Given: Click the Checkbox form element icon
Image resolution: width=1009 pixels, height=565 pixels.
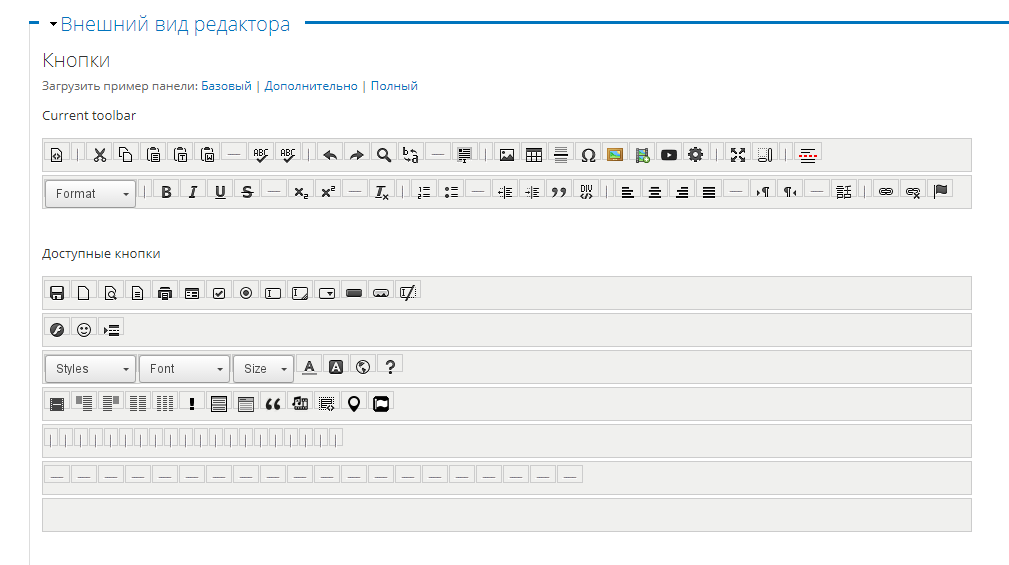Looking at the screenshot, I should pyautogui.click(x=219, y=293).
